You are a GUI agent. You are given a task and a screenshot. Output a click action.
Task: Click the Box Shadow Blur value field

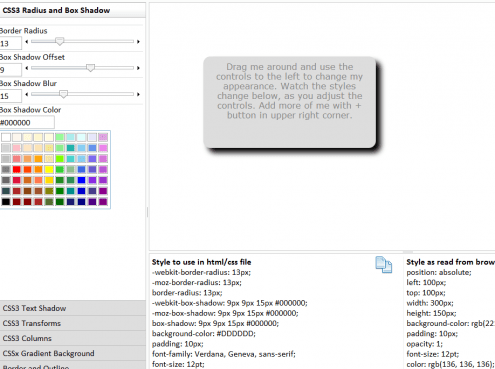click(x=10, y=96)
